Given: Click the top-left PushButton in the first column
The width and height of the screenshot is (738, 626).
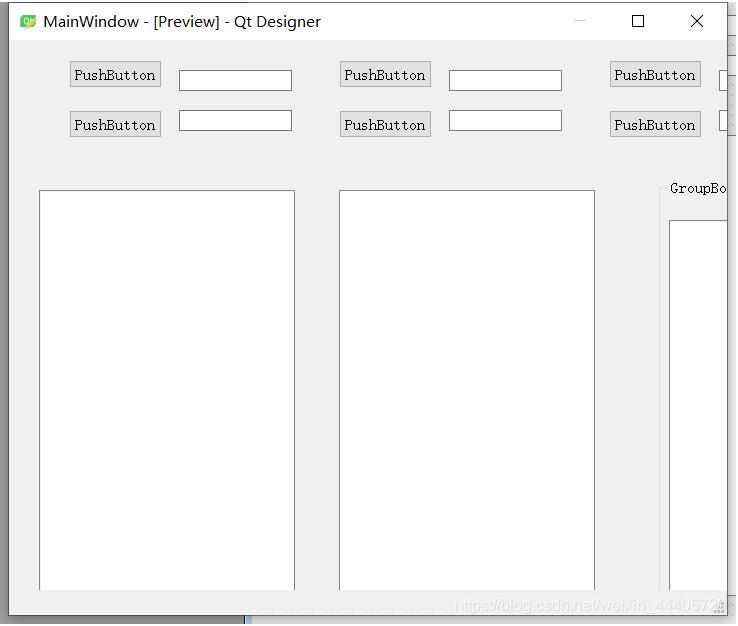Looking at the screenshot, I should click(115, 74).
